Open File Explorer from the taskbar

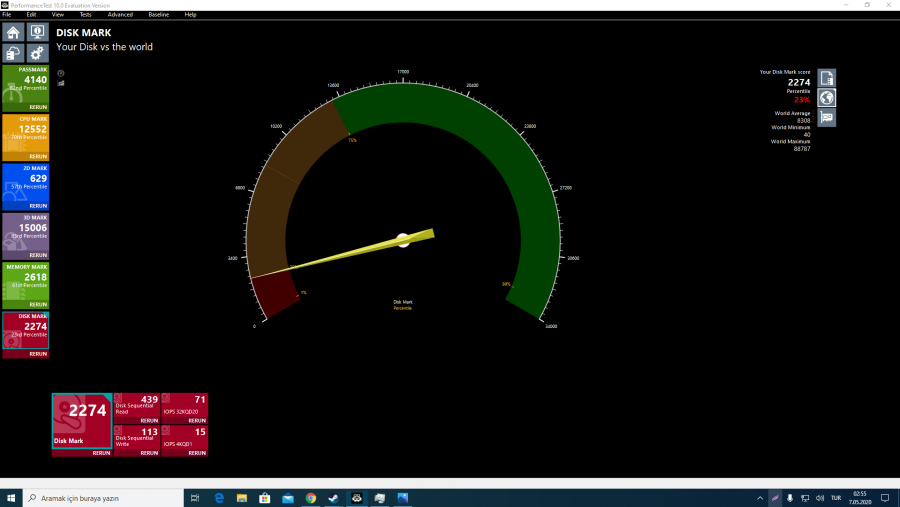point(242,498)
